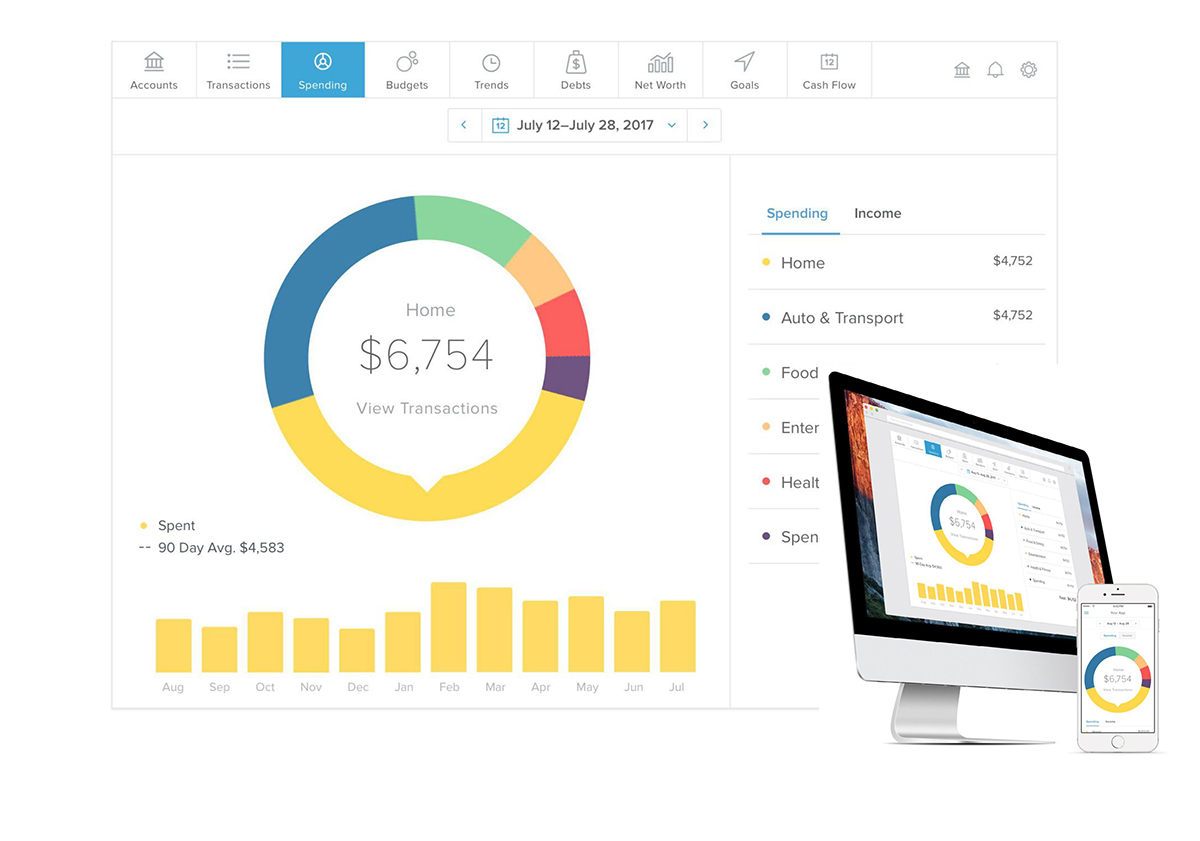Select the highlighted Spending tab

pos(323,70)
